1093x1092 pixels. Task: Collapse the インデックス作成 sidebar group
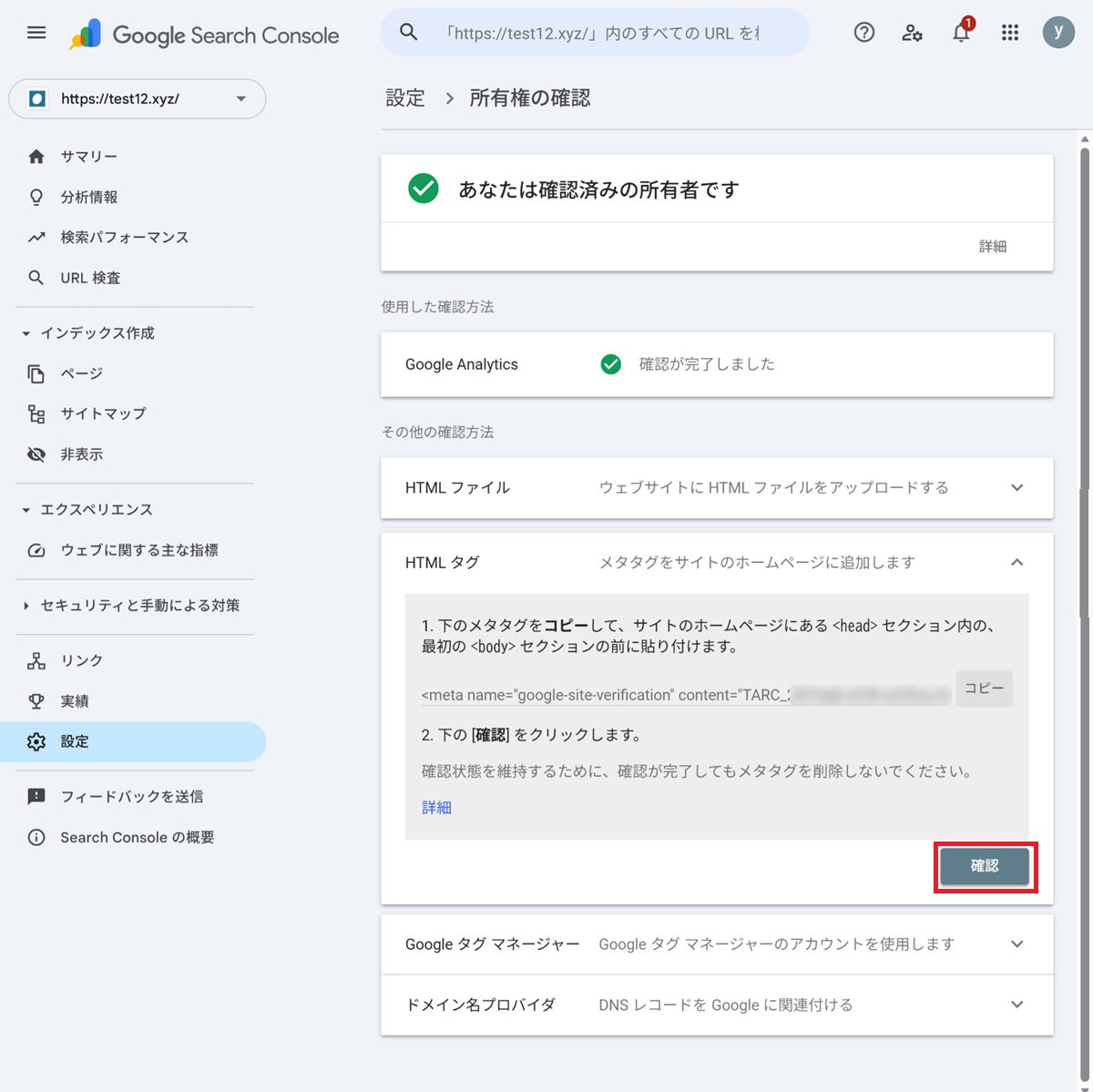pos(26,333)
